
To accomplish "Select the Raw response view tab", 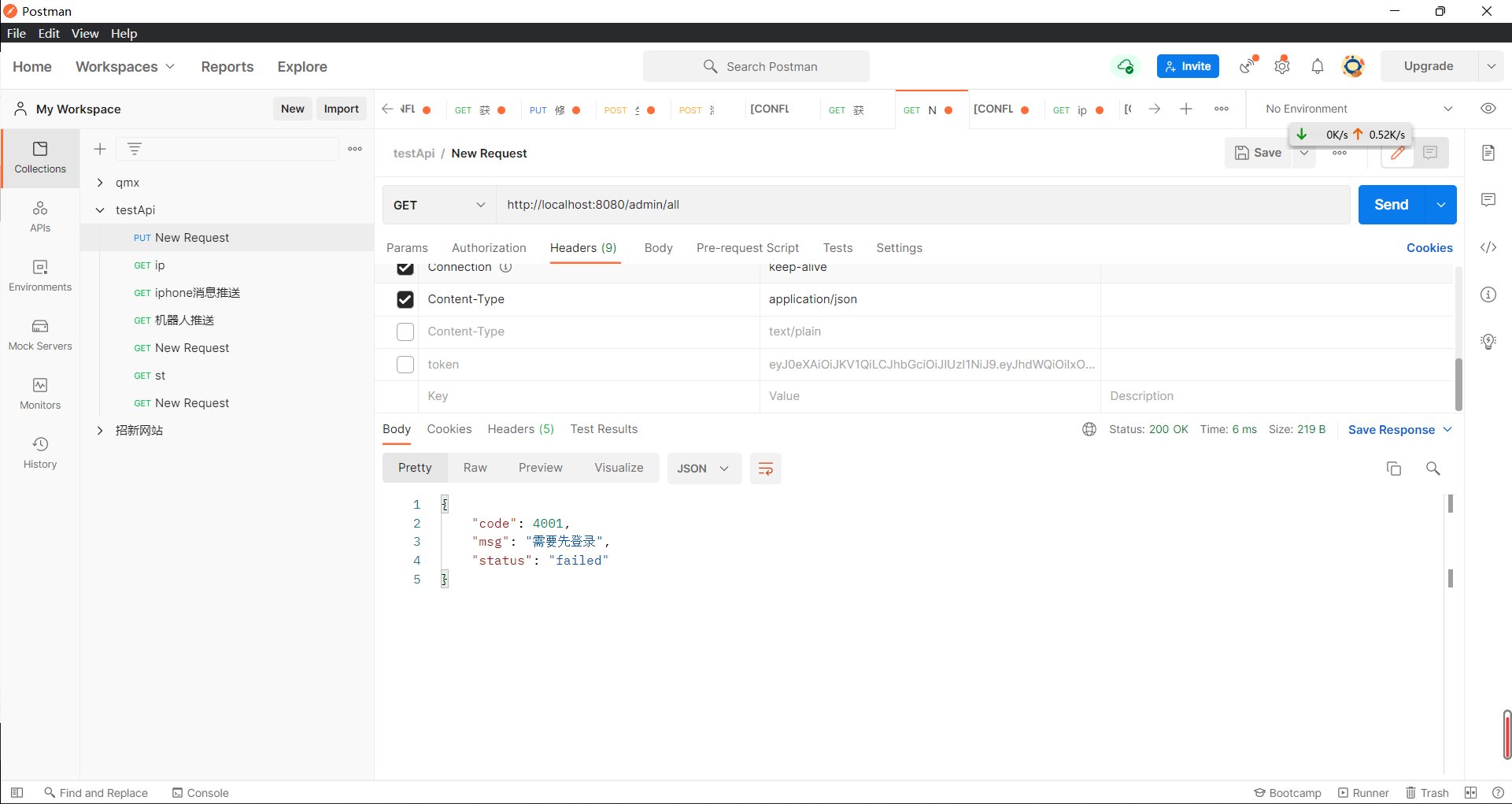I will 475,468.
